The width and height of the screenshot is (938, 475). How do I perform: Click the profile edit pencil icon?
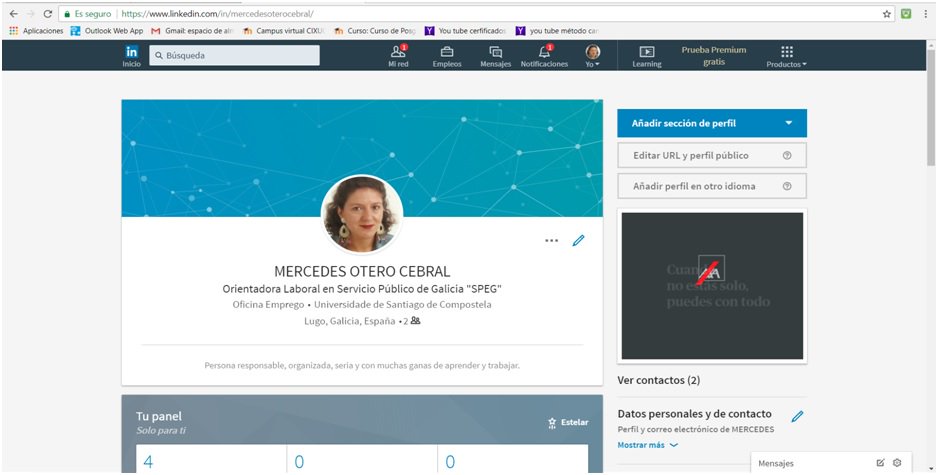click(x=578, y=240)
